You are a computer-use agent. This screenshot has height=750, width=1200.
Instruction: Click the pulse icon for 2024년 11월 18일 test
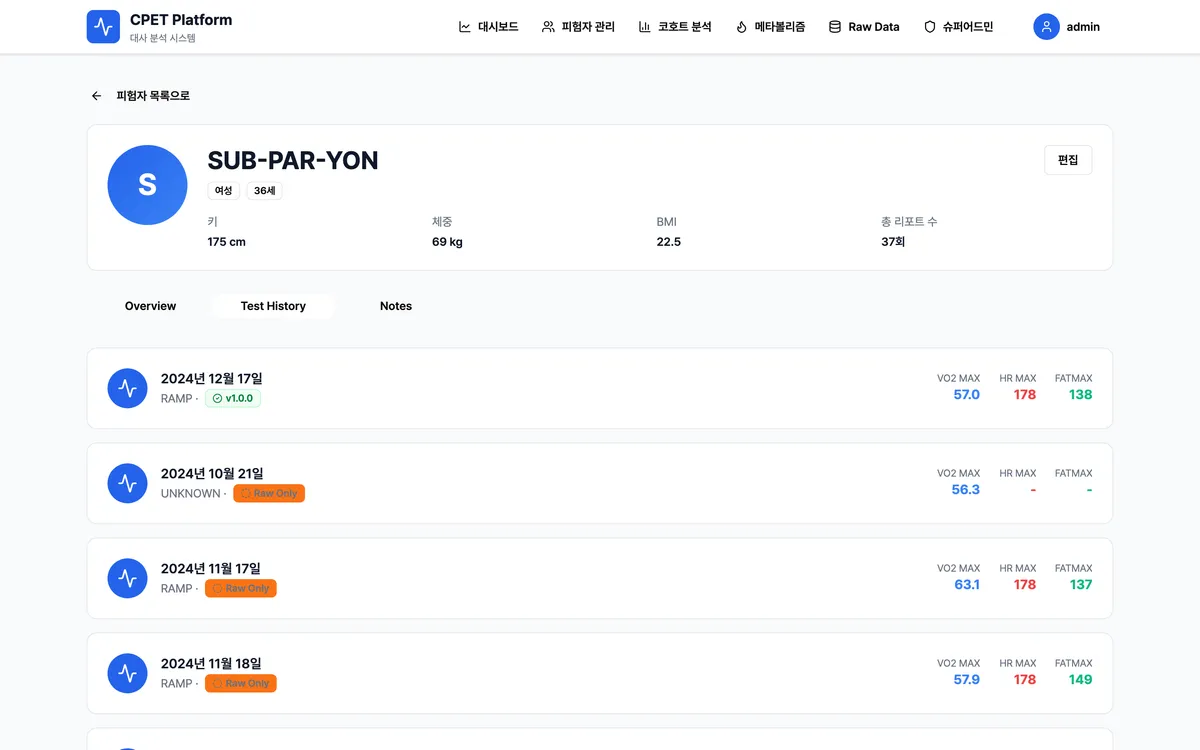coord(127,674)
